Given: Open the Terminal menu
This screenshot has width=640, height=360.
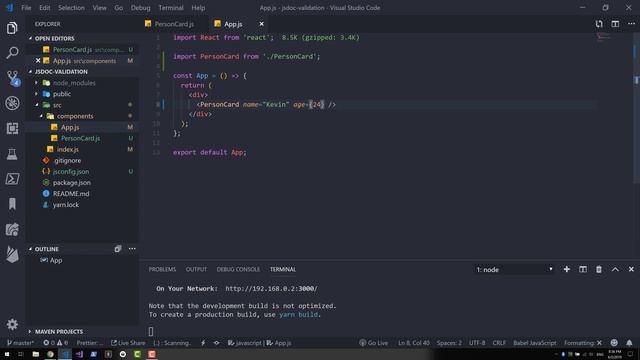Looking at the screenshot, I should pyautogui.click(x=171, y=8).
